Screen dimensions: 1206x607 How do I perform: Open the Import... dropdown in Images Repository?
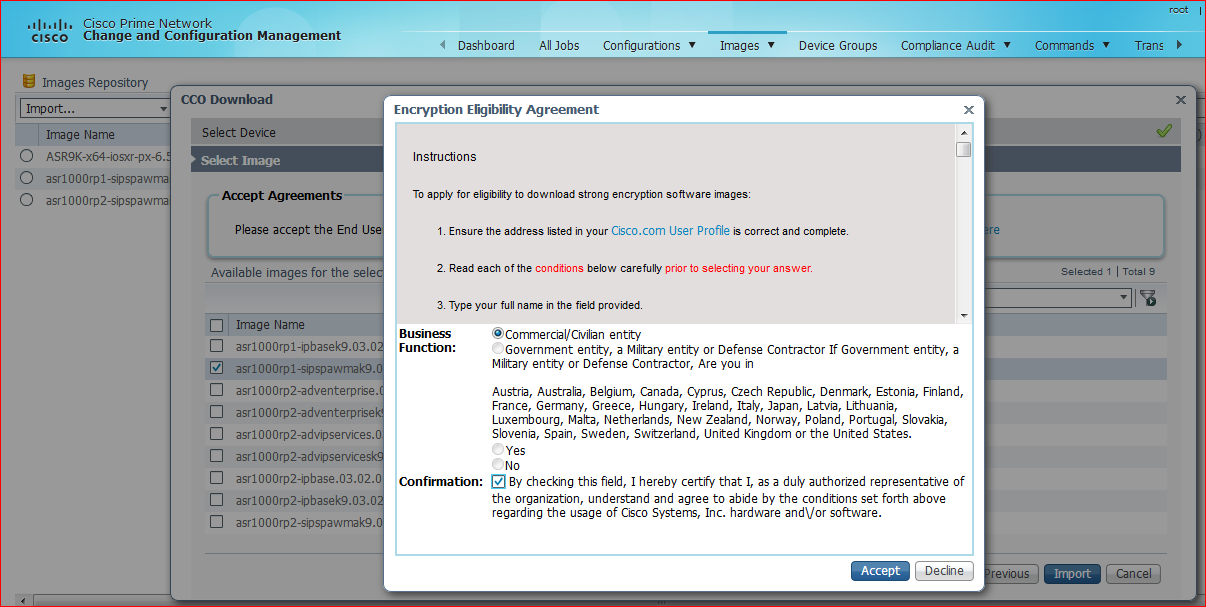pyautogui.click(x=96, y=108)
